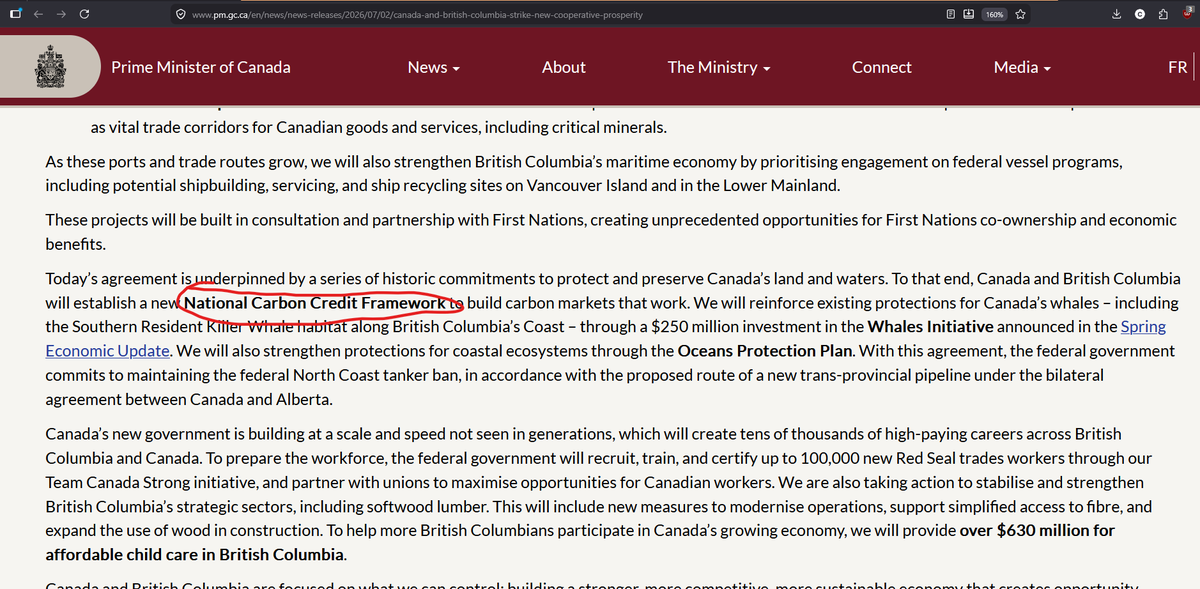Viewport: 1200px width, 589px height.
Task: Open the tracking protection shield icon
Action: (x=179, y=15)
